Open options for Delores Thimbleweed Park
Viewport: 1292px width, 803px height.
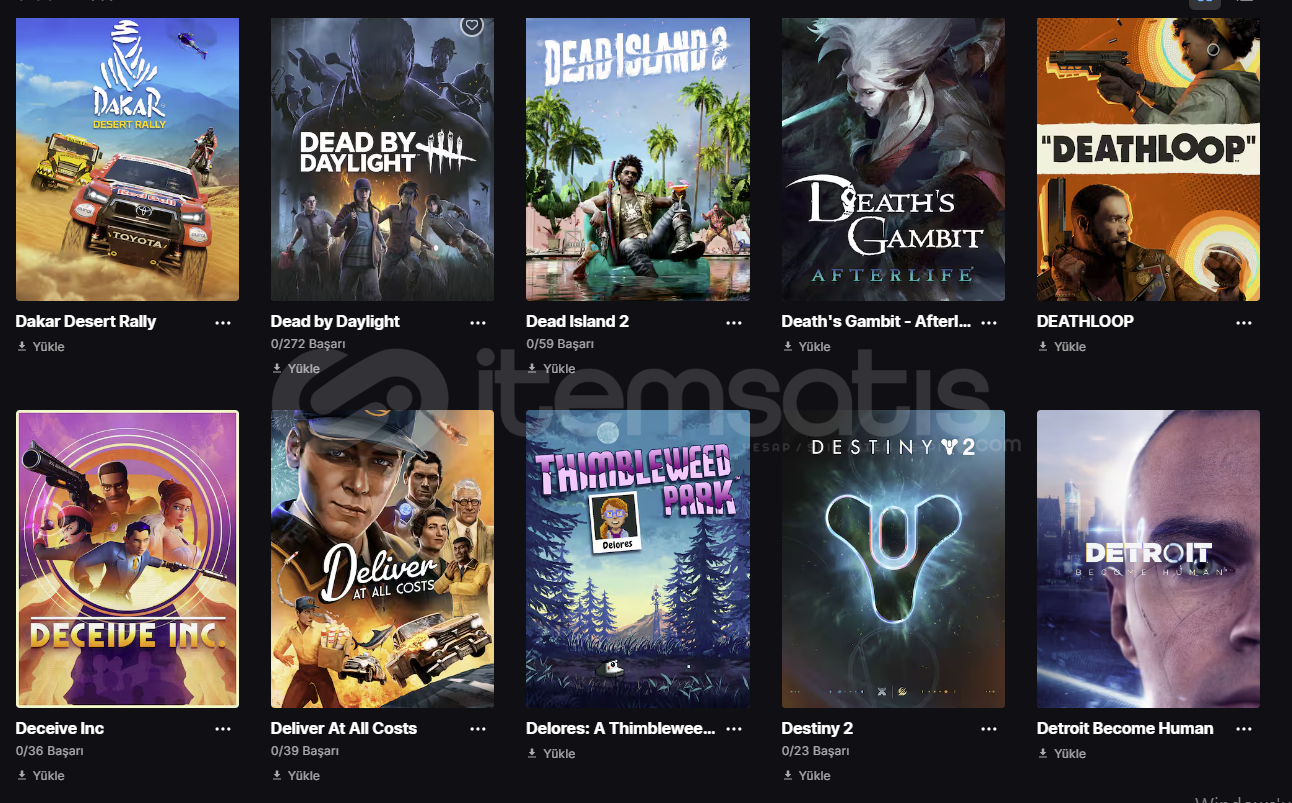coord(734,730)
